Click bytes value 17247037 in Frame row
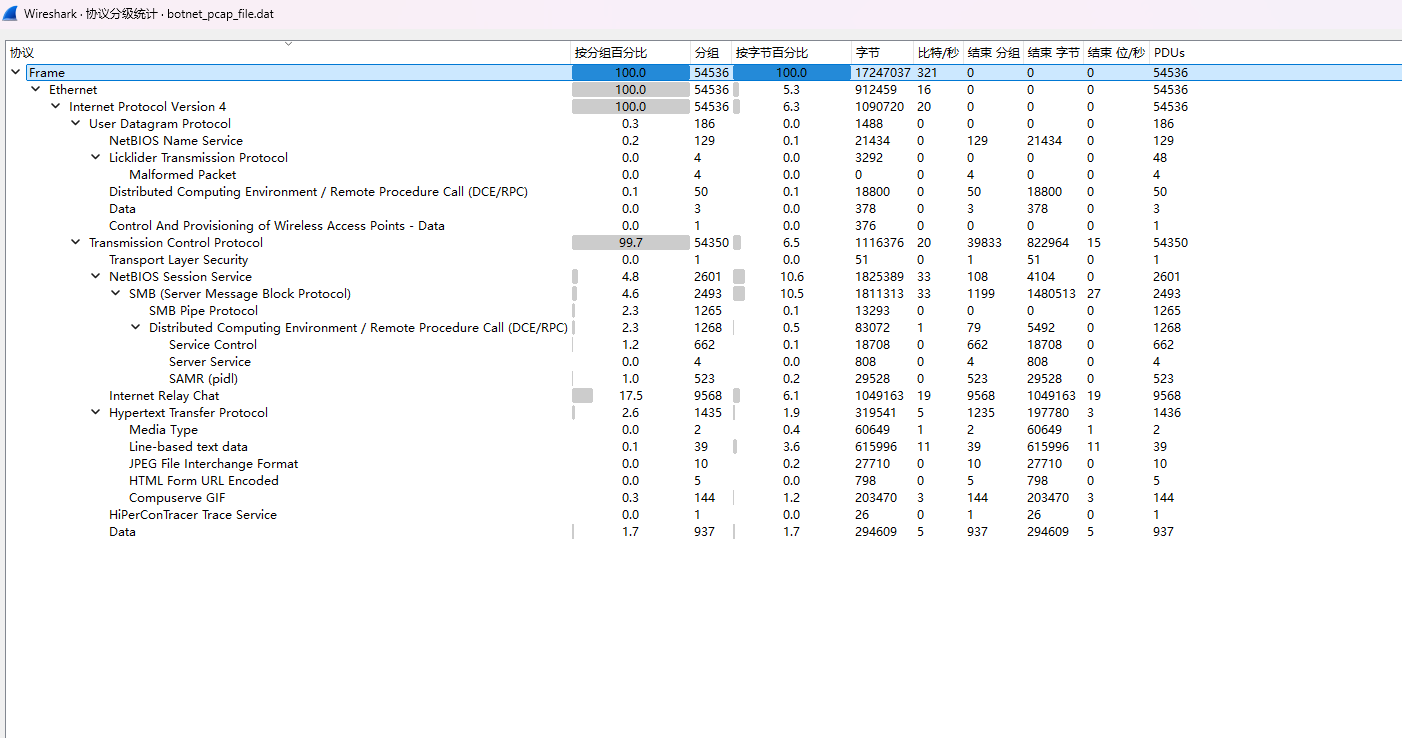 point(882,73)
